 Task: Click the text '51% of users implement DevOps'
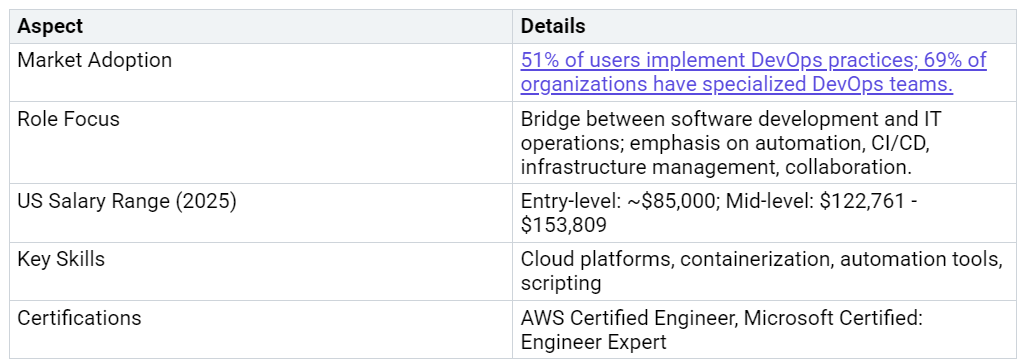point(671,61)
